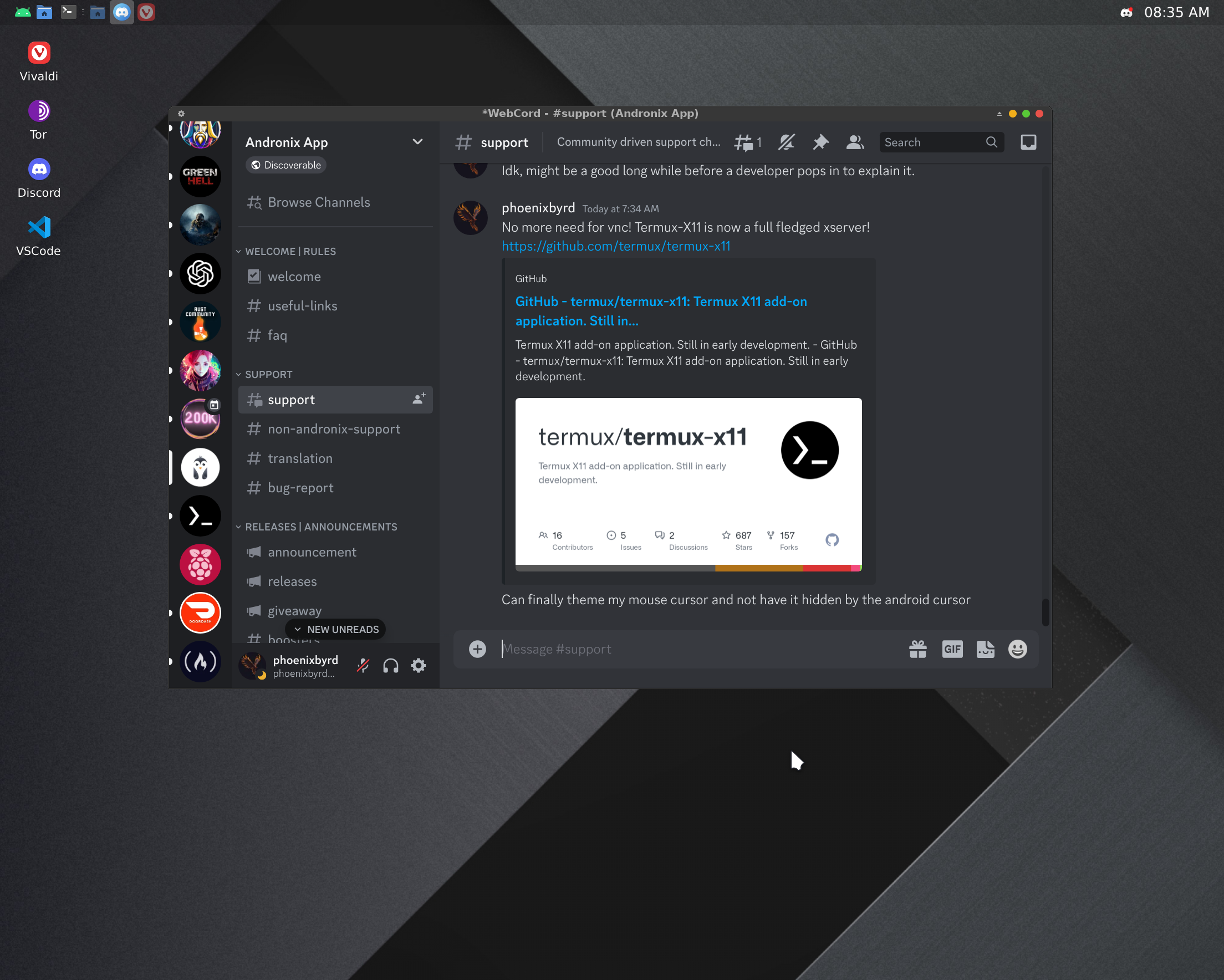
Task: Open Tor desktop shortcut
Action: 39,120
